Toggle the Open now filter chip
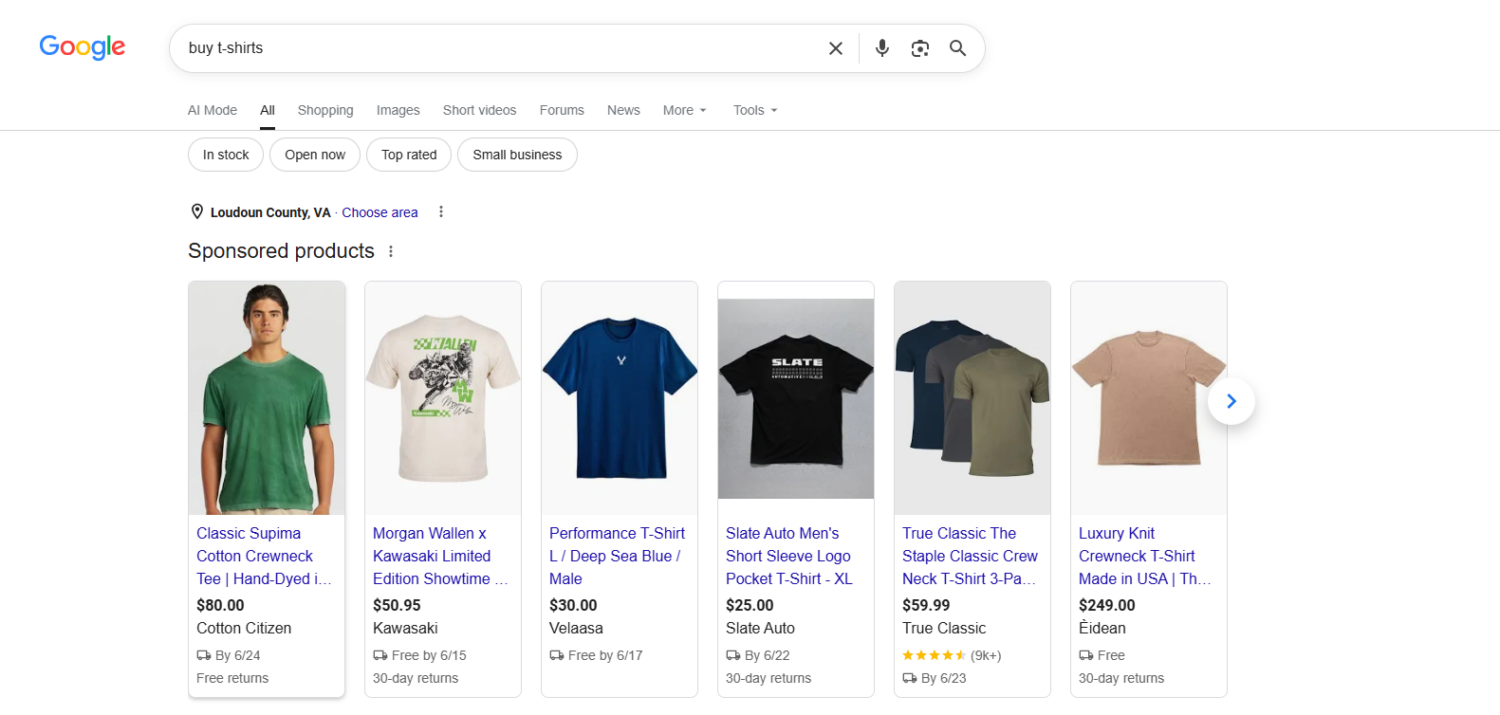Screen dimensions: 1500x715 (x=315, y=155)
